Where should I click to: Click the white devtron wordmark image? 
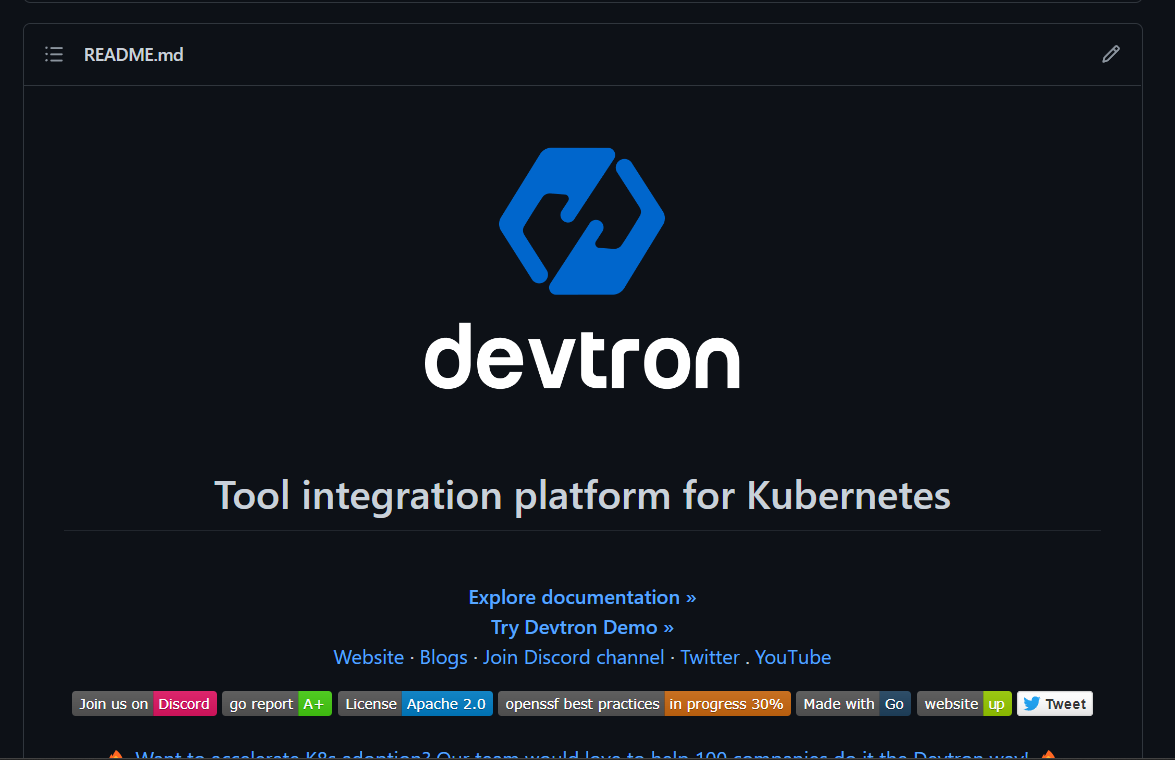pos(582,356)
